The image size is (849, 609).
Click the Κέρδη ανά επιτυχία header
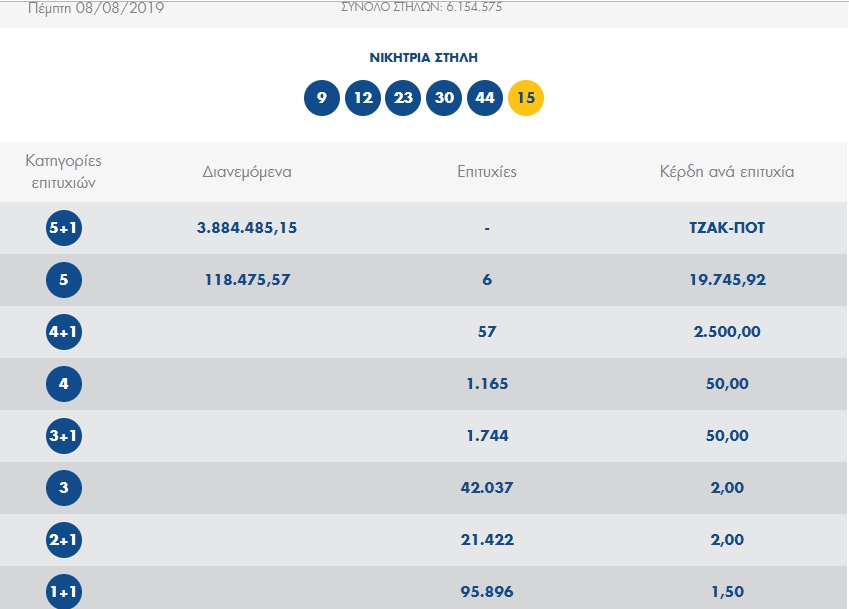727,172
